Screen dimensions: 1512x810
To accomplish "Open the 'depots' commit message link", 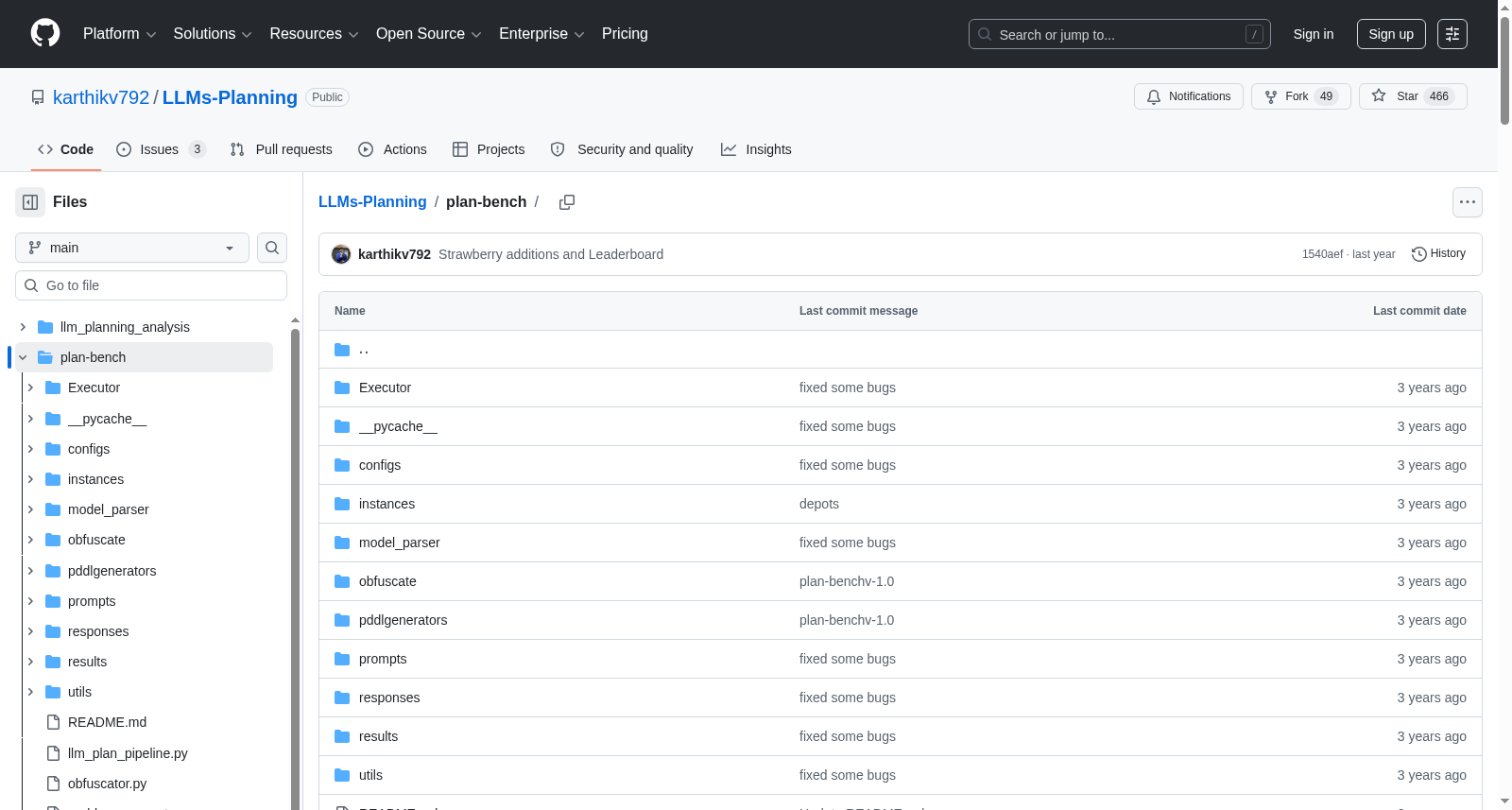I will pyautogui.click(x=819, y=504).
